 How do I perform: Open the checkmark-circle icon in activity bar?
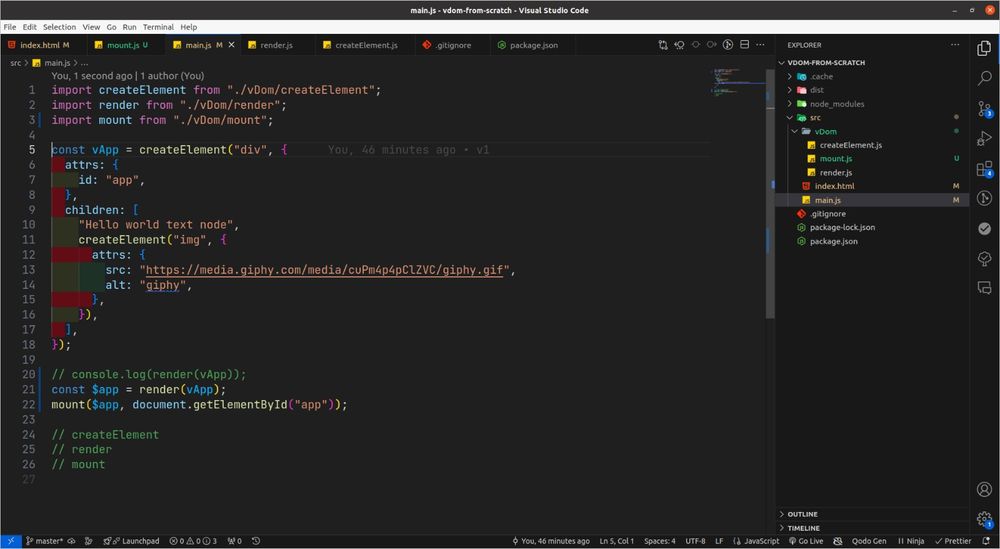click(984, 228)
